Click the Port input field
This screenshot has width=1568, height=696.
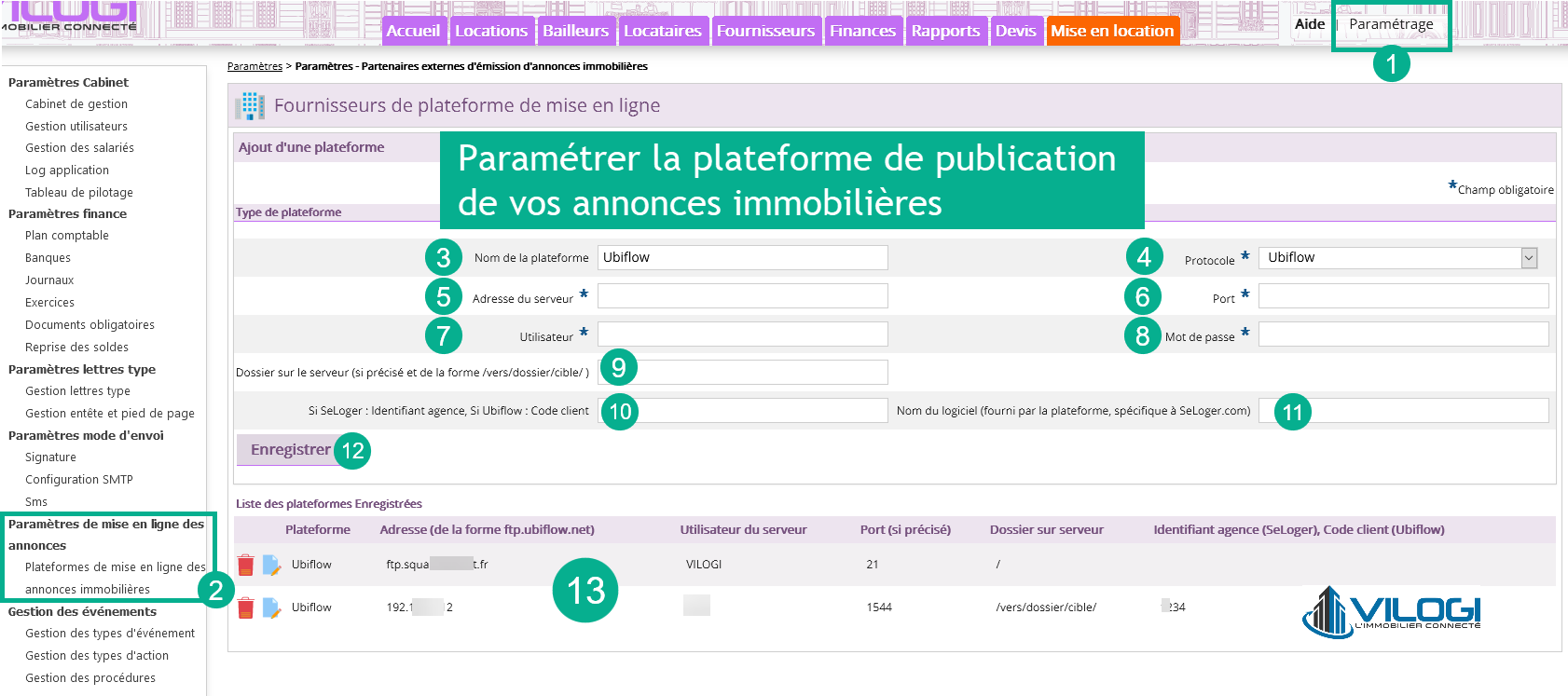pos(1403,296)
